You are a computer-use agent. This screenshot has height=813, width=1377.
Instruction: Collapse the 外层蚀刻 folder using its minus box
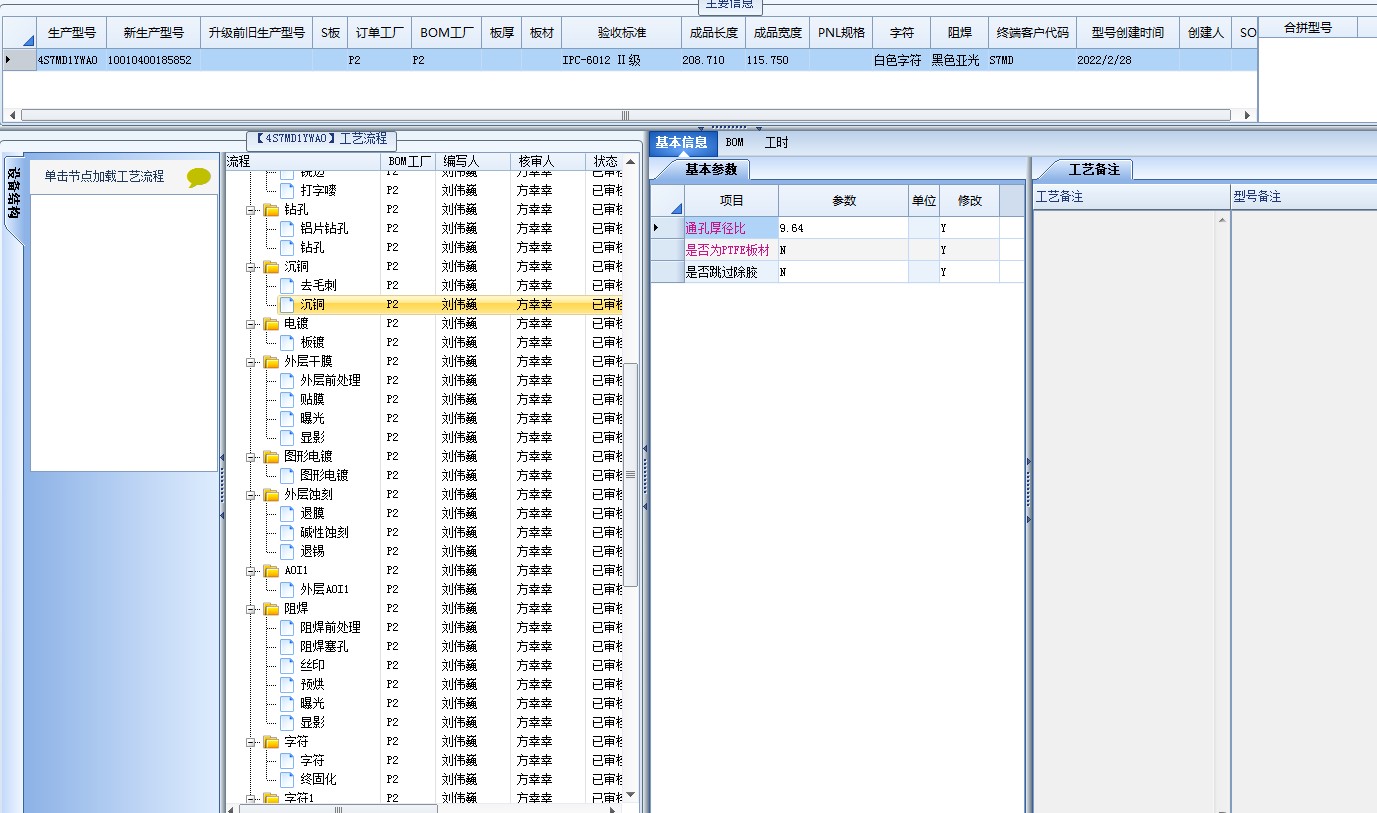(251, 496)
